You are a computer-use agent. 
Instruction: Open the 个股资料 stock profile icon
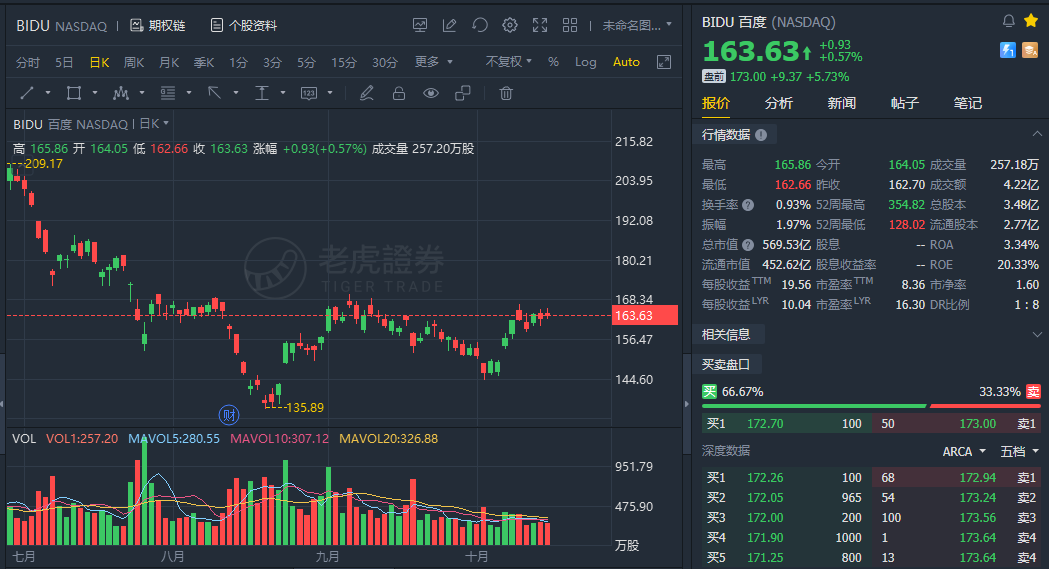217,25
